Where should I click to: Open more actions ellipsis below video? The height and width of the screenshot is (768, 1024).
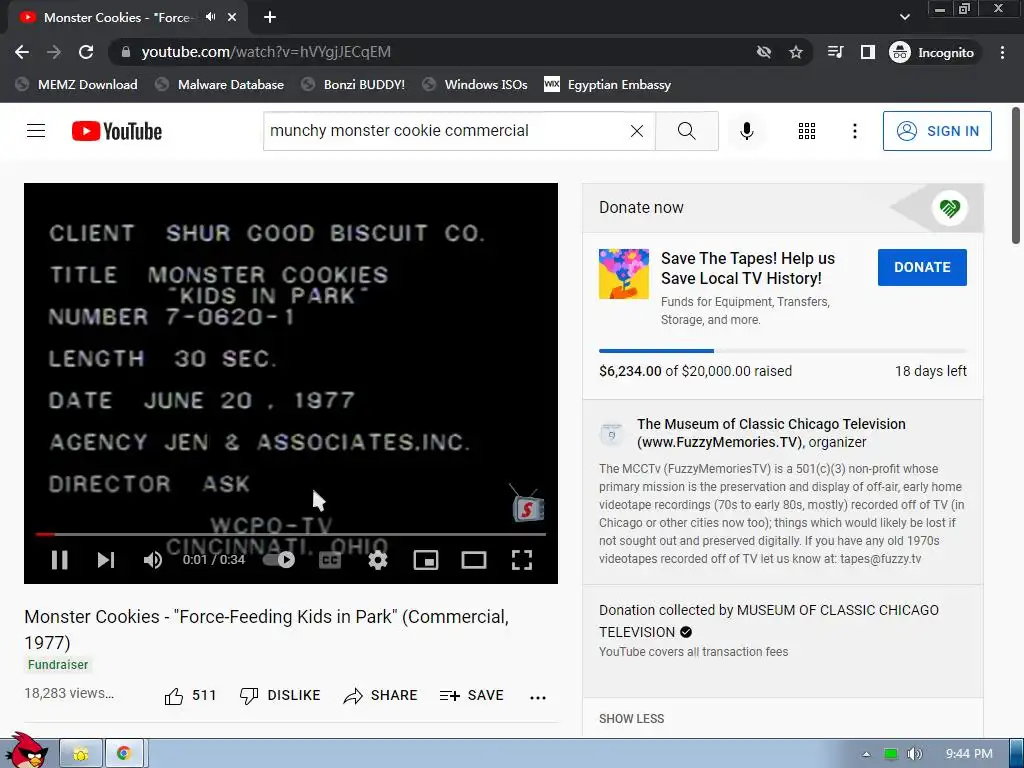point(537,697)
